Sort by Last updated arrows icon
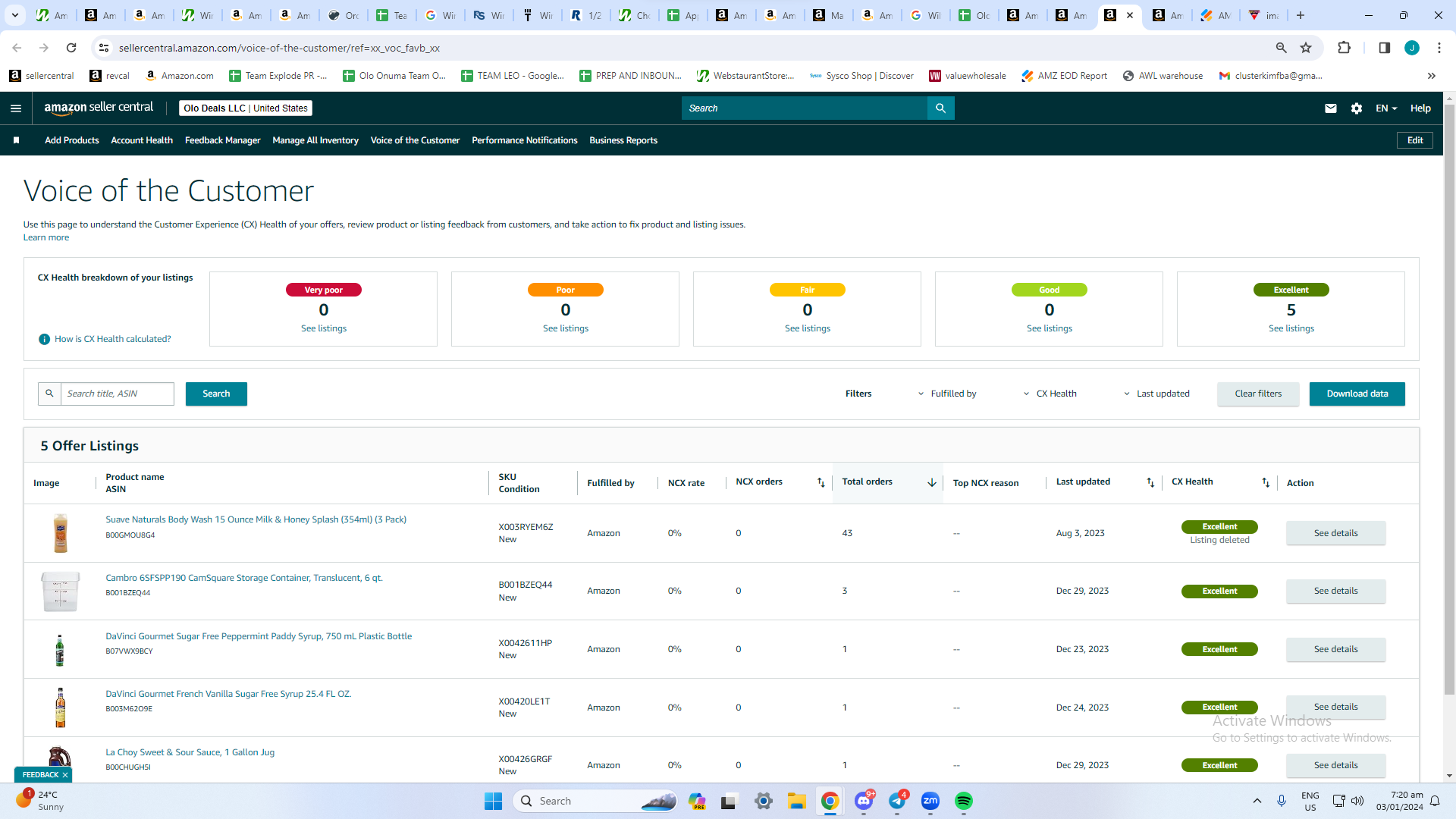Screen dimensions: 1456x819 tap(1150, 482)
